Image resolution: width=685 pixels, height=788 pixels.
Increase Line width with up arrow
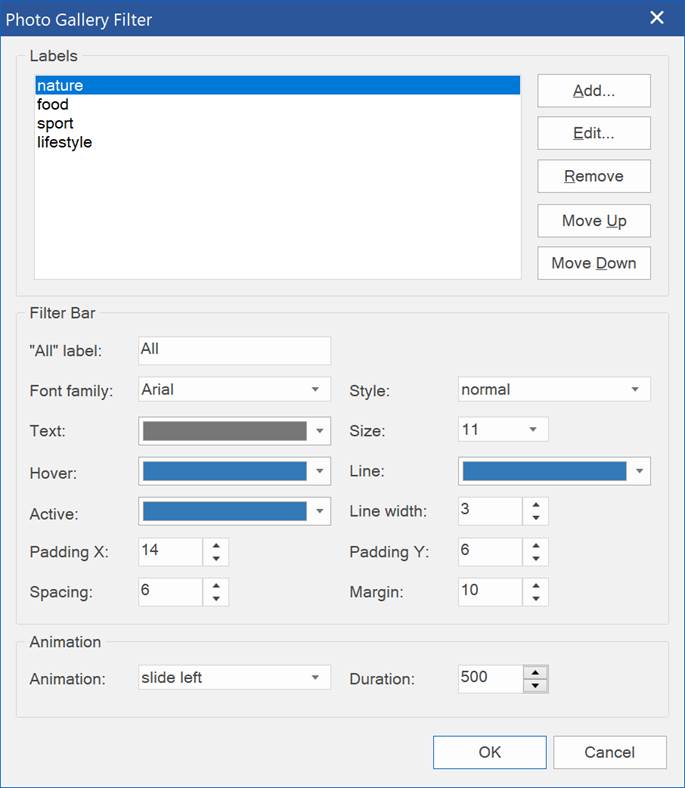coord(536,505)
